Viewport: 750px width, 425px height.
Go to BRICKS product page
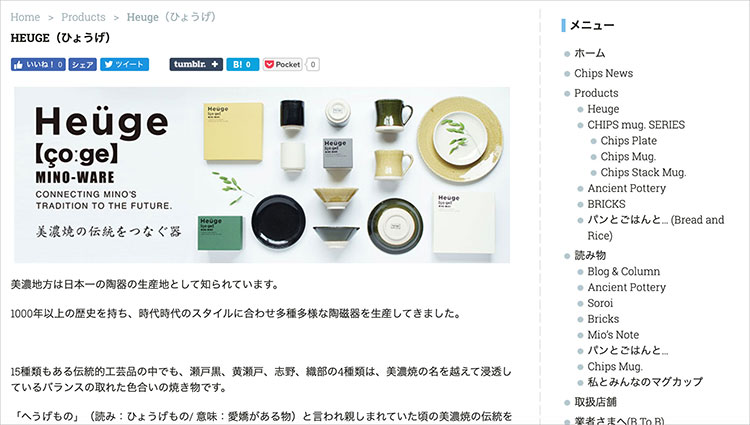(607, 204)
